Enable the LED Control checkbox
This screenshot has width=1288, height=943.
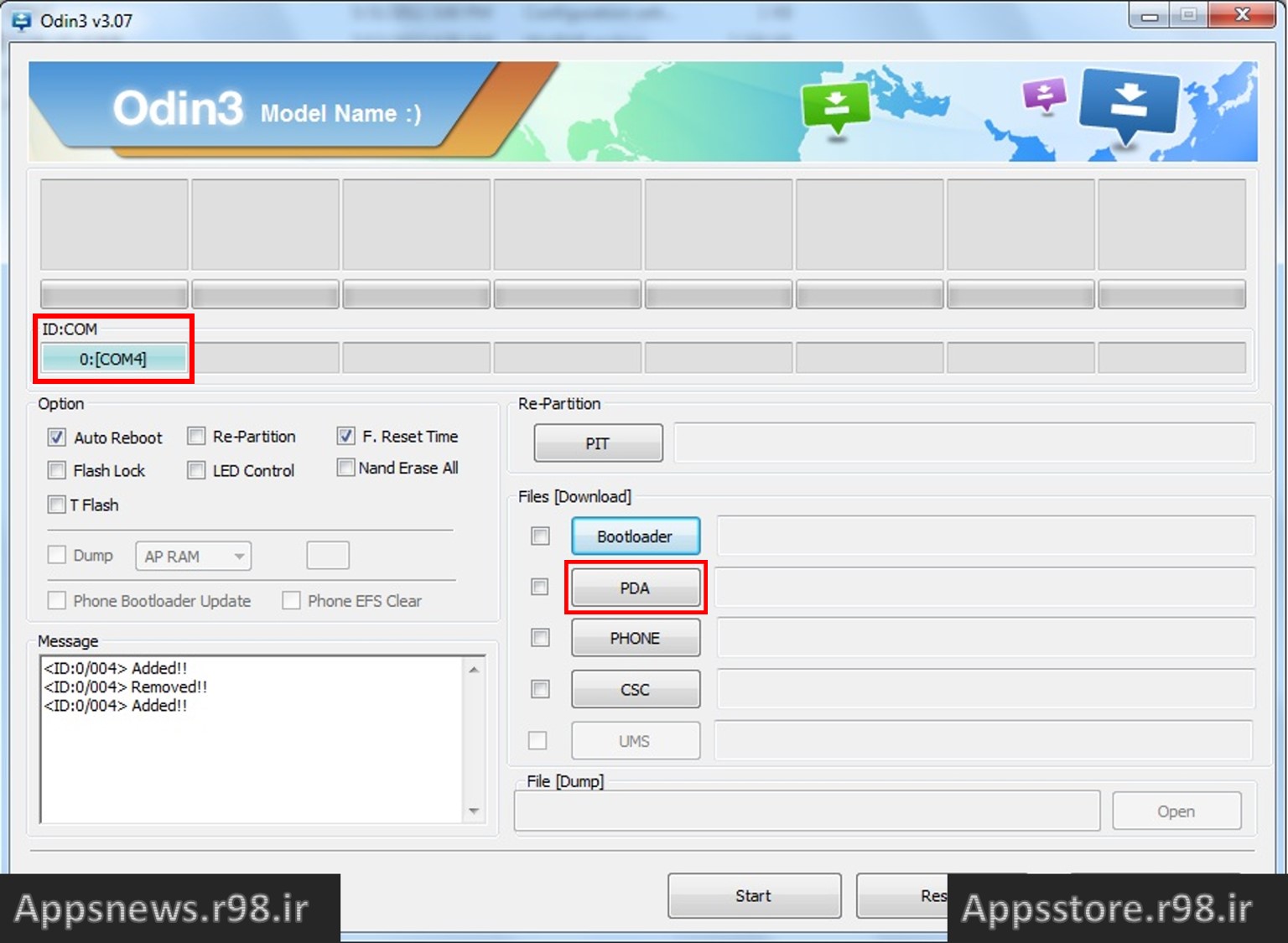click(196, 470)
